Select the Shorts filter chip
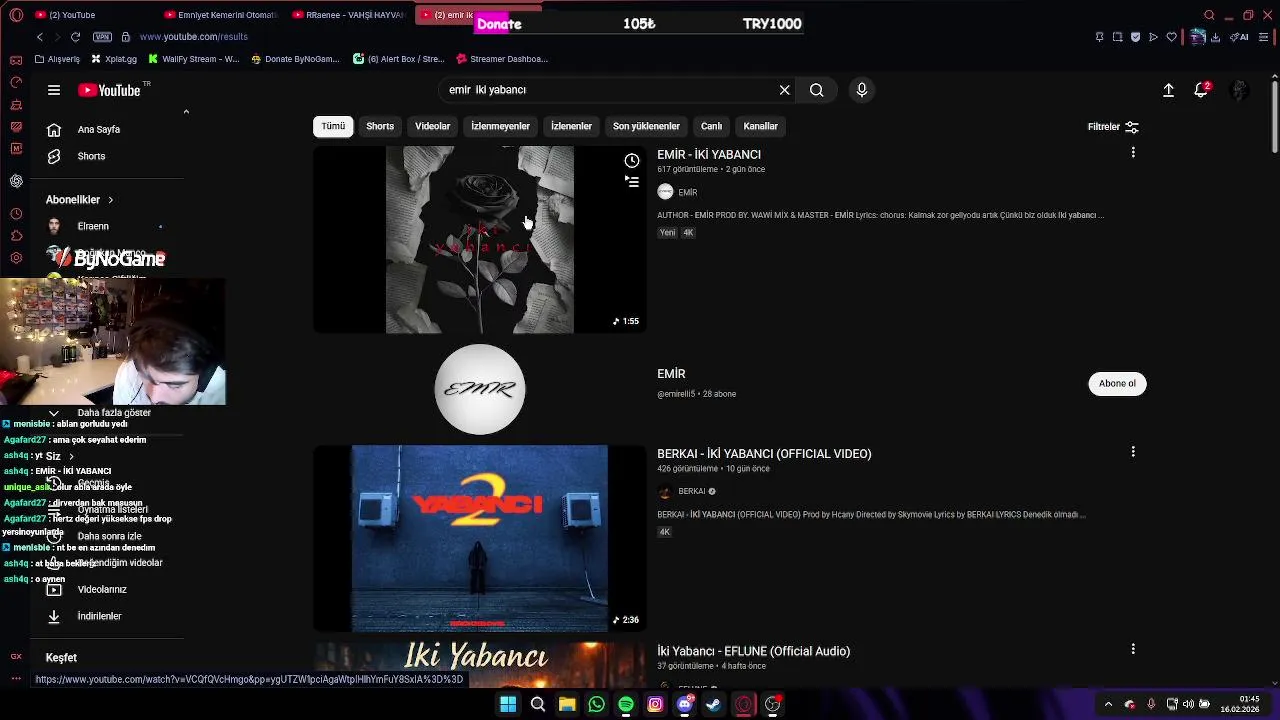1280x720 pixels. 380,126
